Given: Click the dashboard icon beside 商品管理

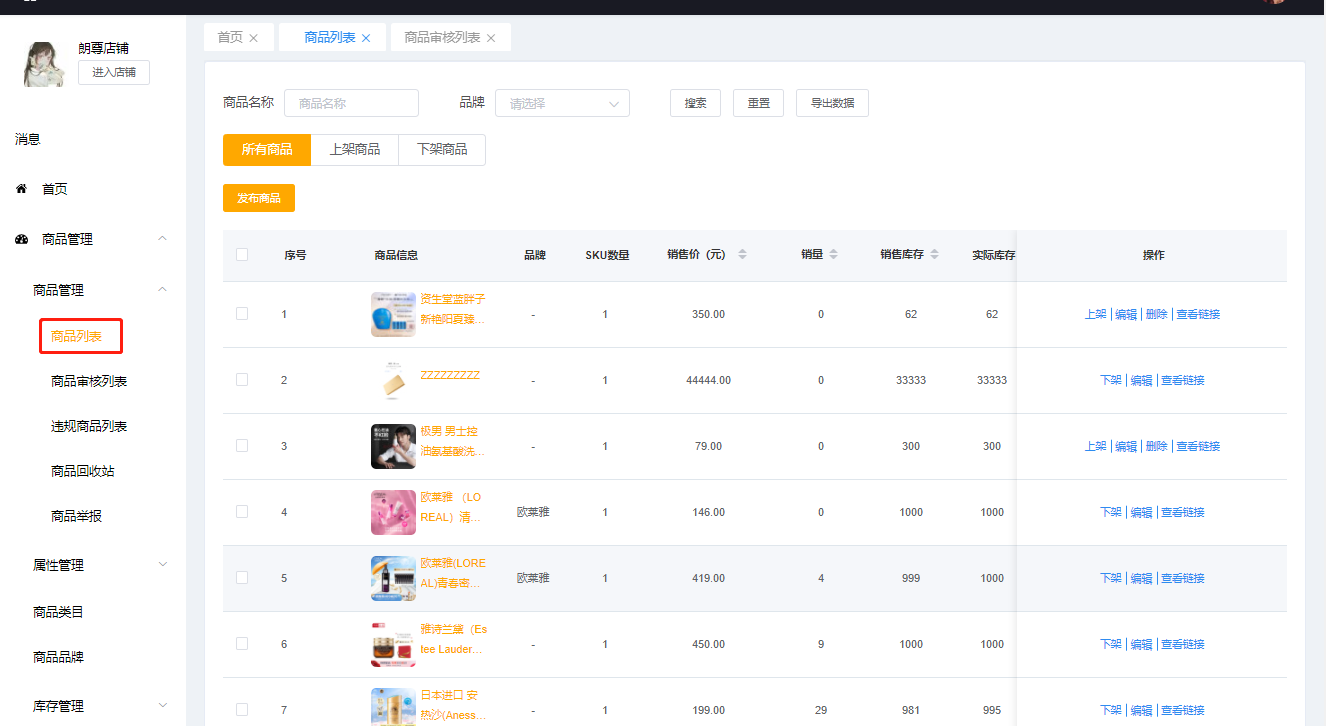Looking at the screenshot, I should [x=21, y=239].
